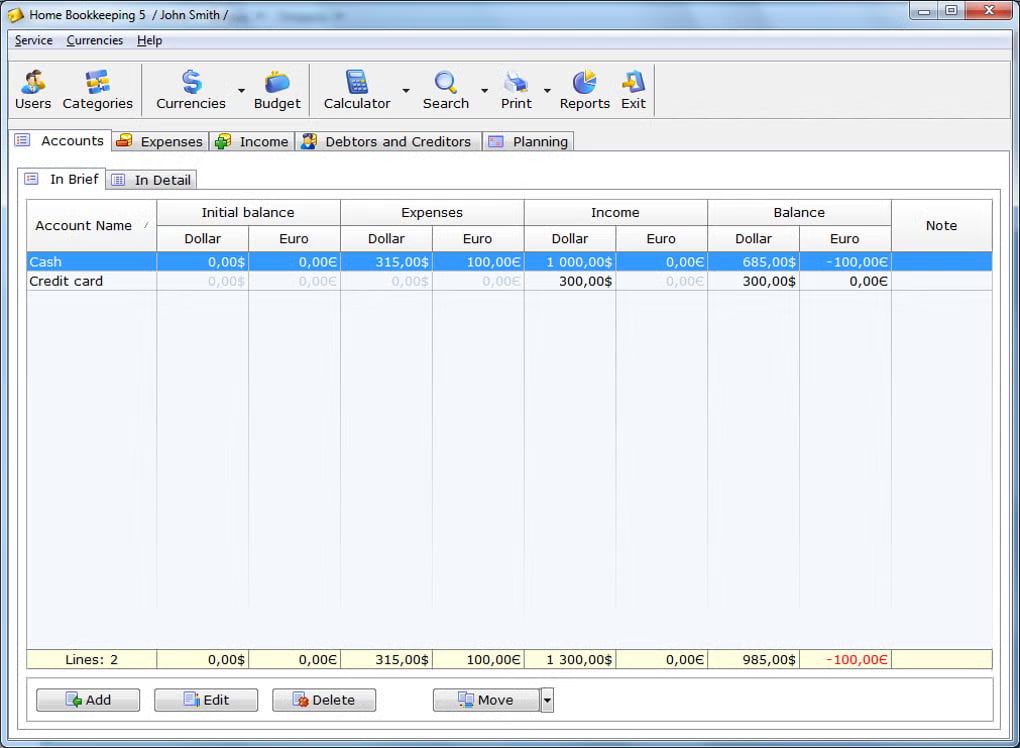Click the Note column header
This screenshot has width=1020, height=748.
[941, 225]
